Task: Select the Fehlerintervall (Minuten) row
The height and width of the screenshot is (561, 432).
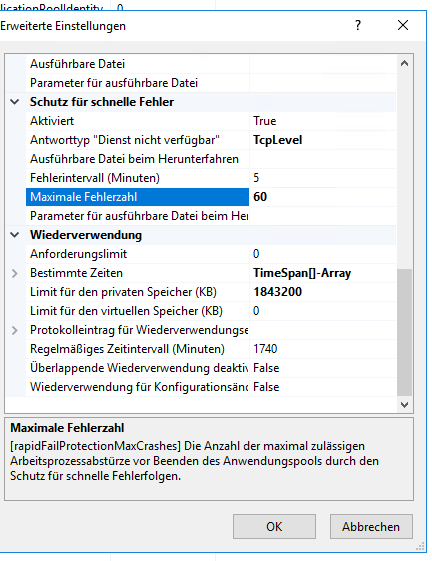Action: tap(211, 178)
